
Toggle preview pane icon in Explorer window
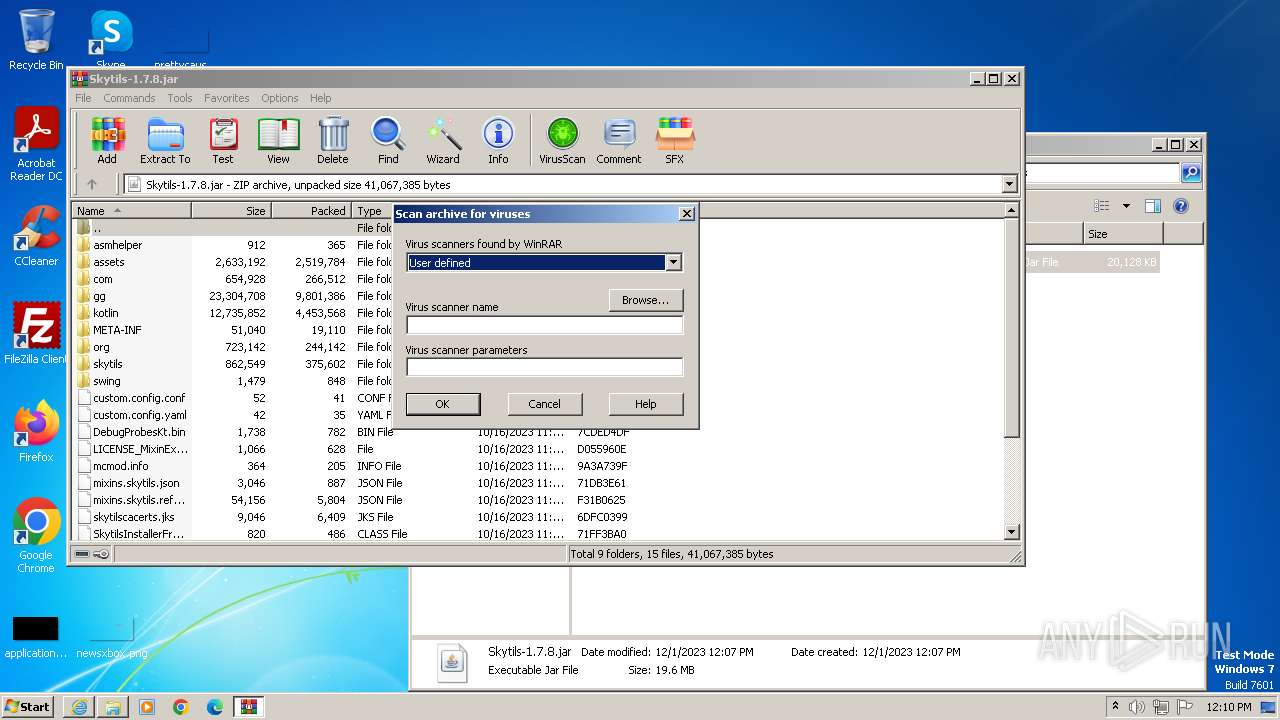(1152, 206)
